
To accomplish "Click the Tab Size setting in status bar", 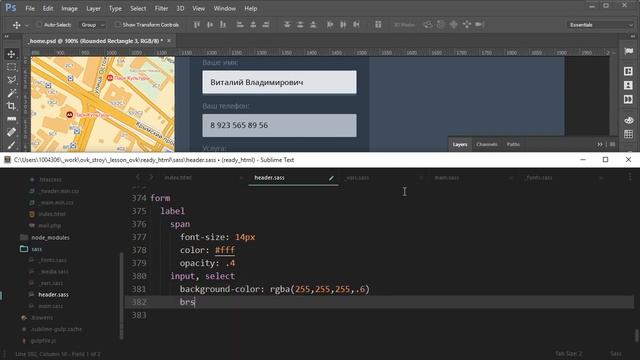I will tap(569, 353).
